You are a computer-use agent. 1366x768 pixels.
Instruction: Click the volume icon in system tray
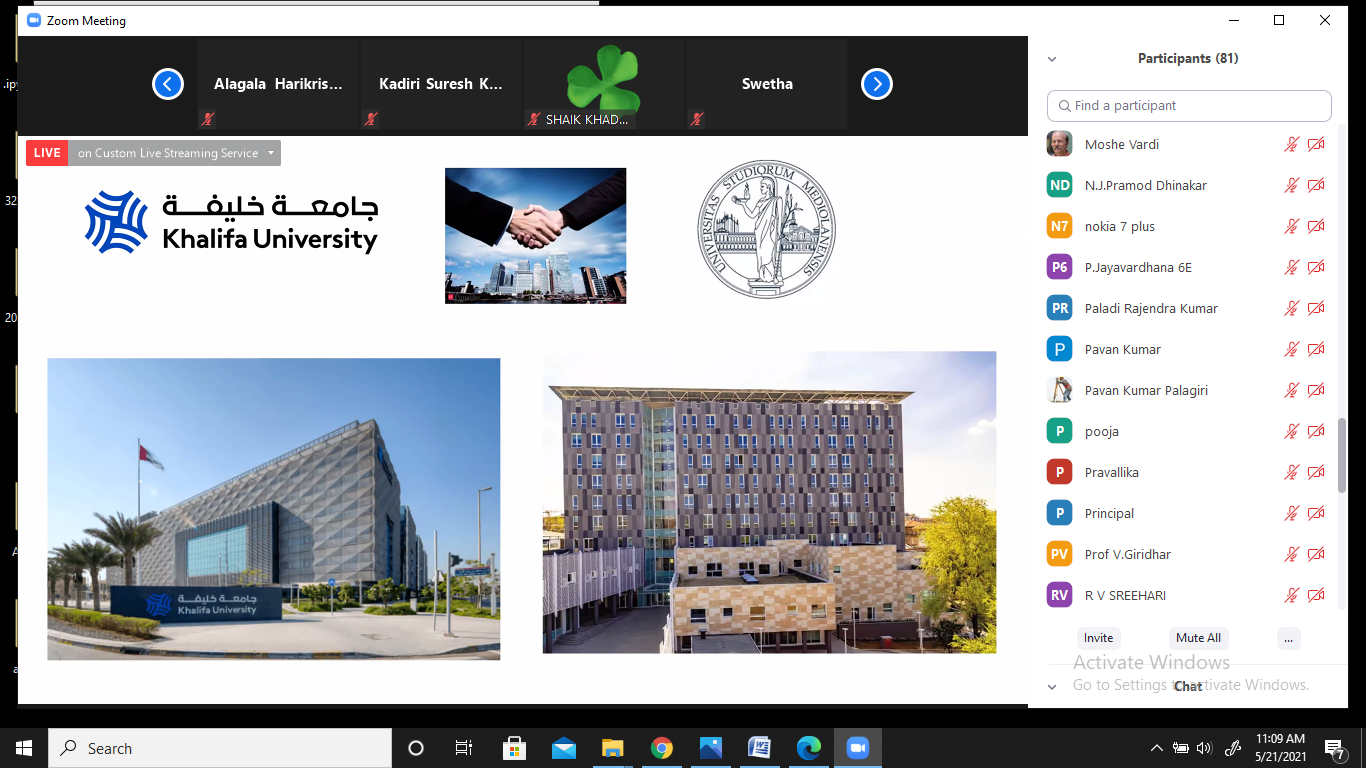coord(1204,748)
